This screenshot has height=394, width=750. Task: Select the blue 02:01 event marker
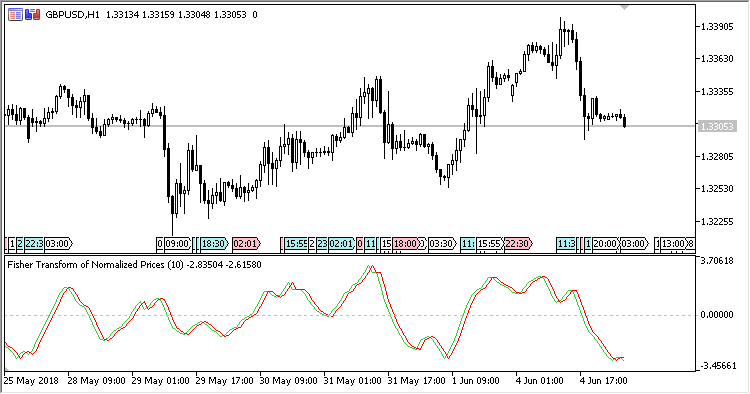point(342,244)
